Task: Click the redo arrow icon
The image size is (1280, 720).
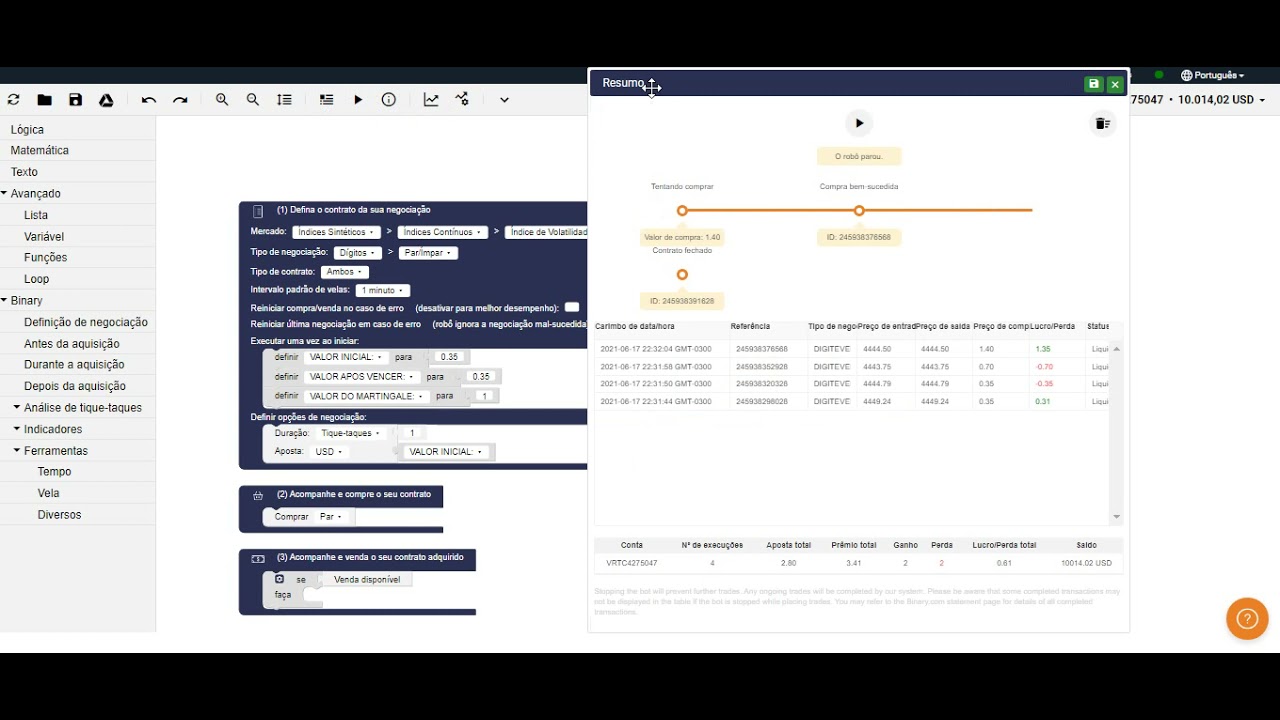Action: 180,100
